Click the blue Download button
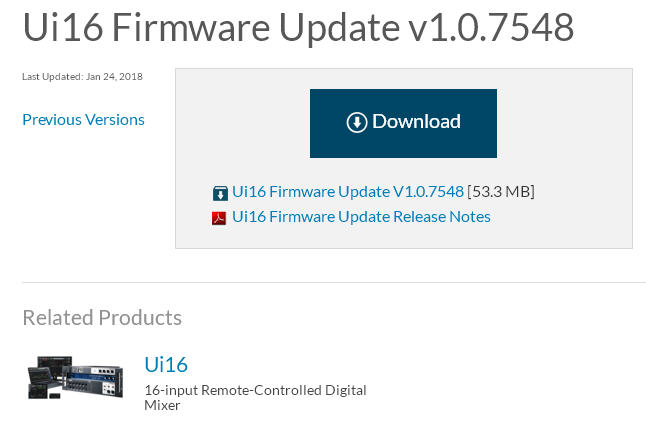 (x=403, y=122)
